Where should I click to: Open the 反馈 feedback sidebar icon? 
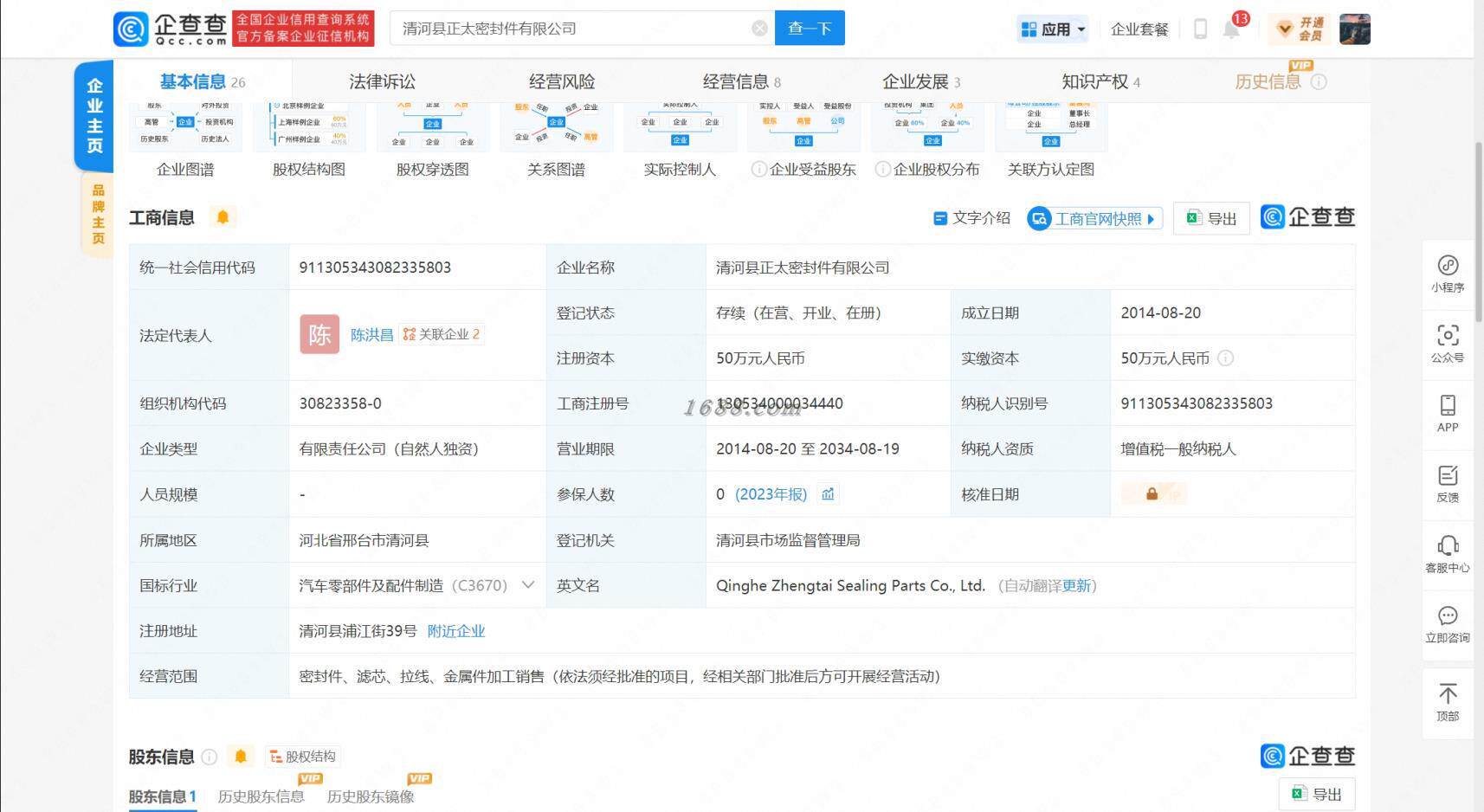[x=1448, y=484]
